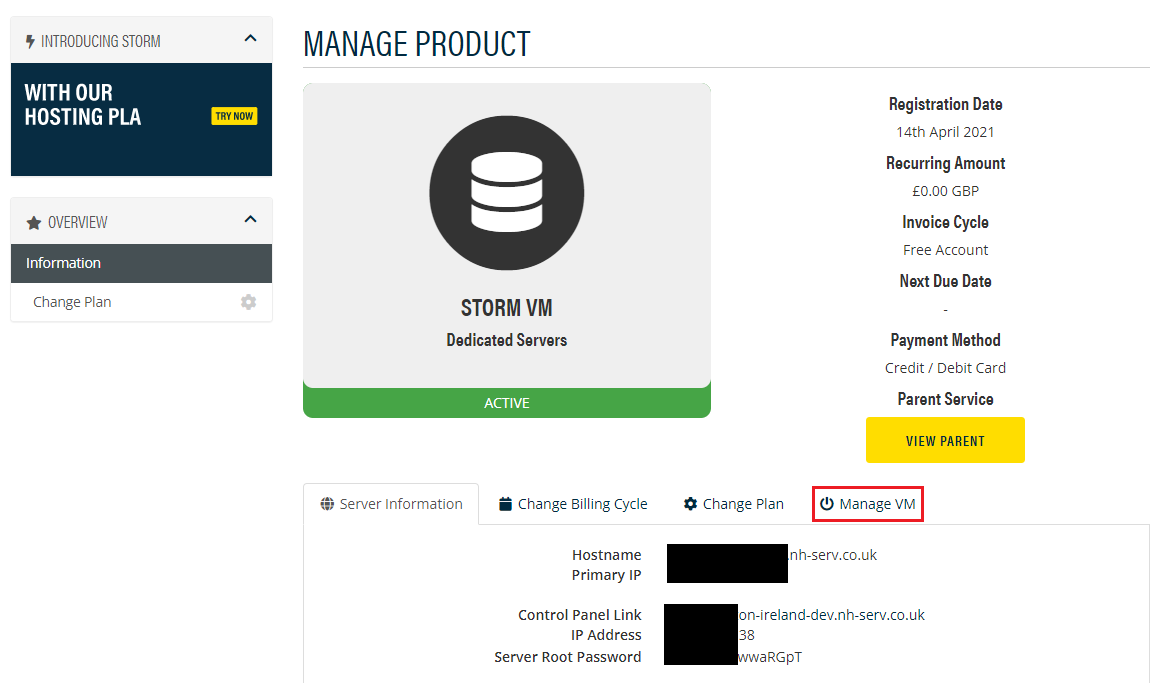
Task: Click the Introducing Storm panel title
Action: coord(100,42)
